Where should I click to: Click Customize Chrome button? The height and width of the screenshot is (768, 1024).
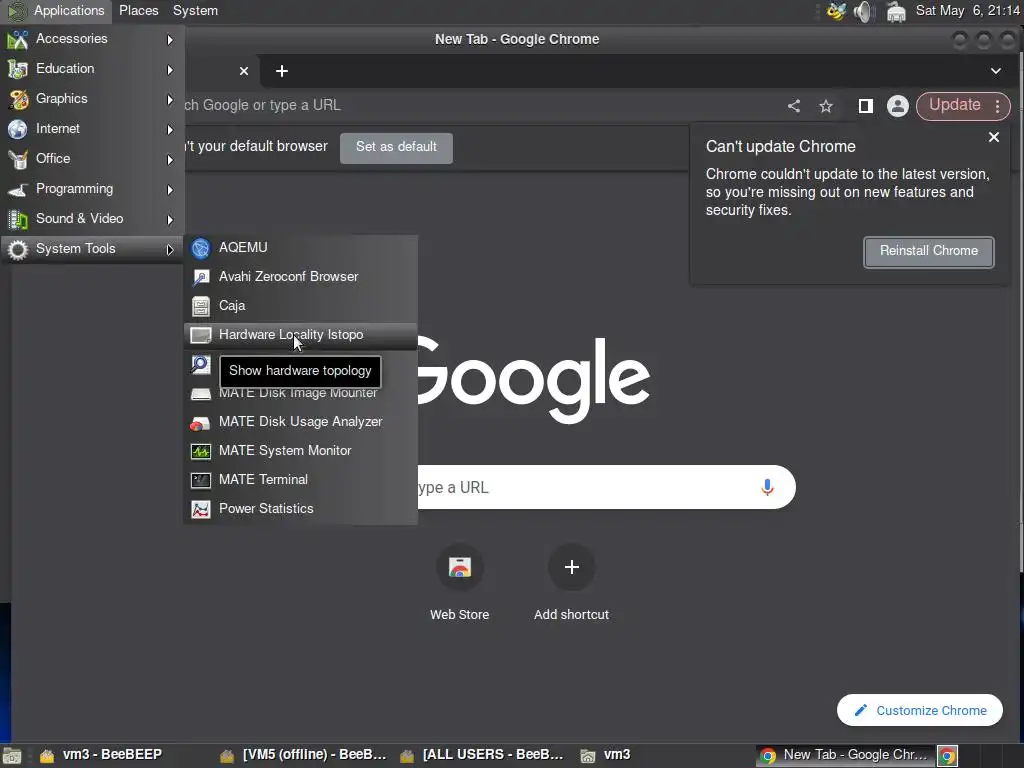click(x=920, y=710)
